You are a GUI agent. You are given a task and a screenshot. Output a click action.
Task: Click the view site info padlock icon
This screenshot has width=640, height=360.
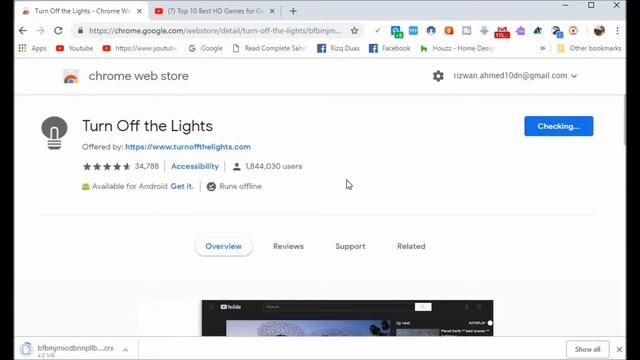(x=80, y=31)
